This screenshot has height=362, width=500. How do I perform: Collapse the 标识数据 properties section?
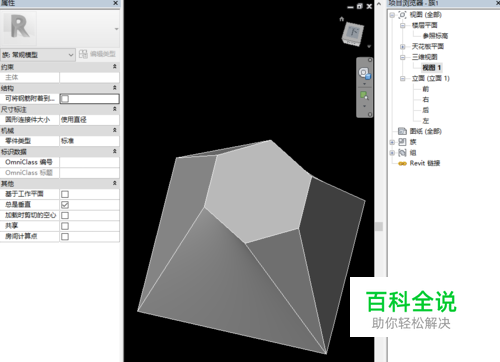(x=115, y=151)
